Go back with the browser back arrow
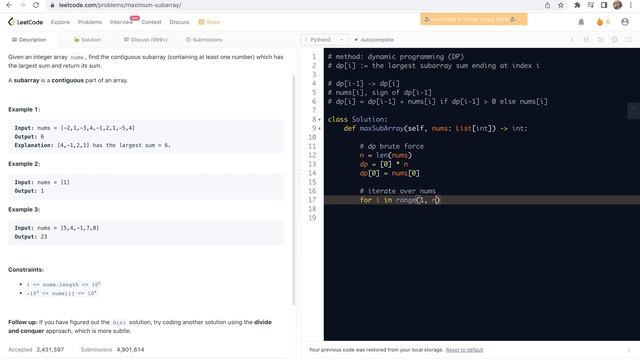Image resolution: width=640 pixels, height=360 pixels. click(x=9, y=5)
